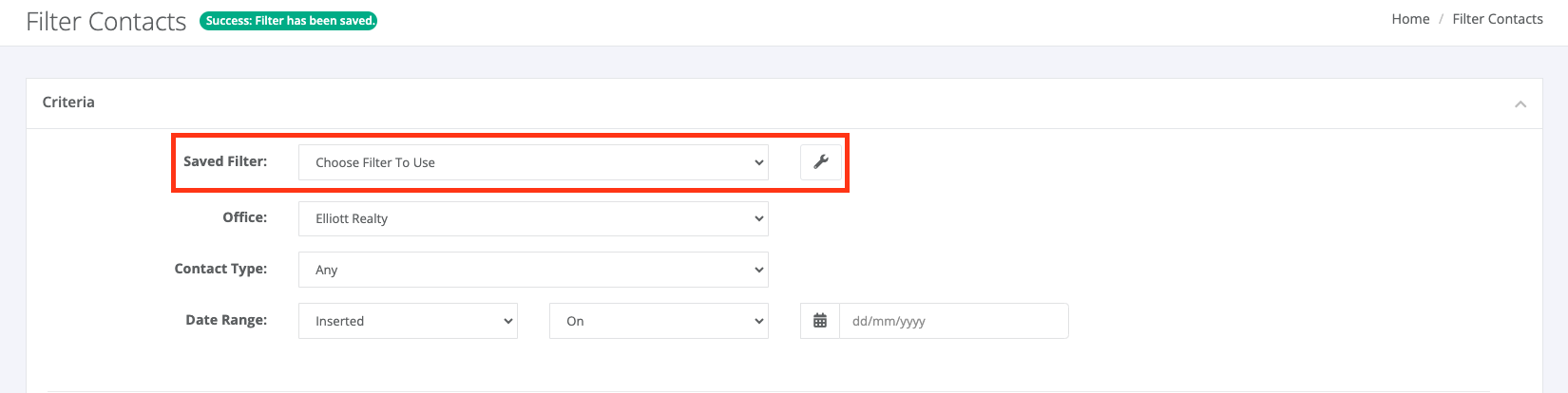This screenshot has height=393, width=1568.
Task: Open the Contact Type dropdown set to Any
Action: click(x=533, y=270)
